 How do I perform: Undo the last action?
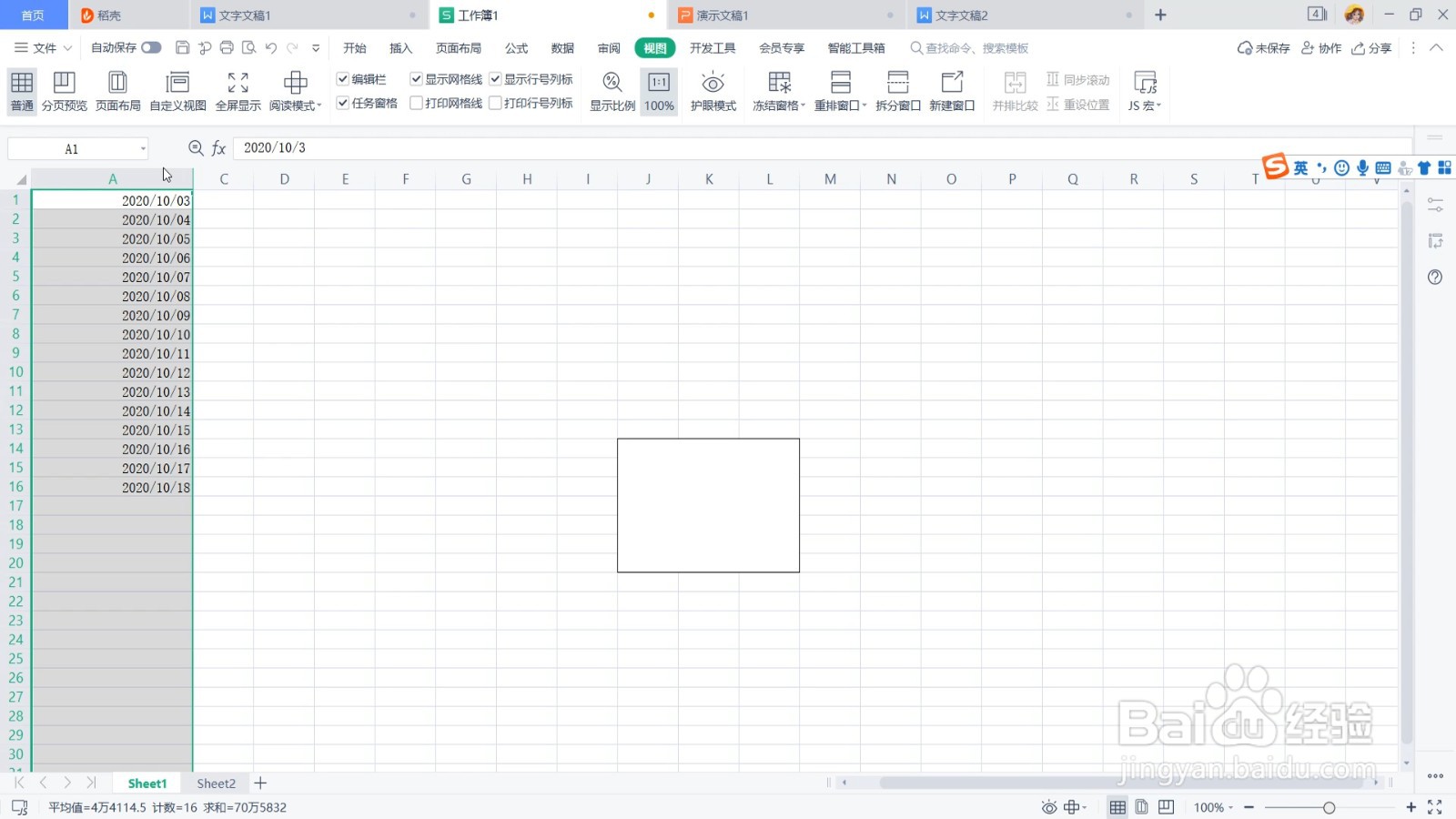click(271, 47)
